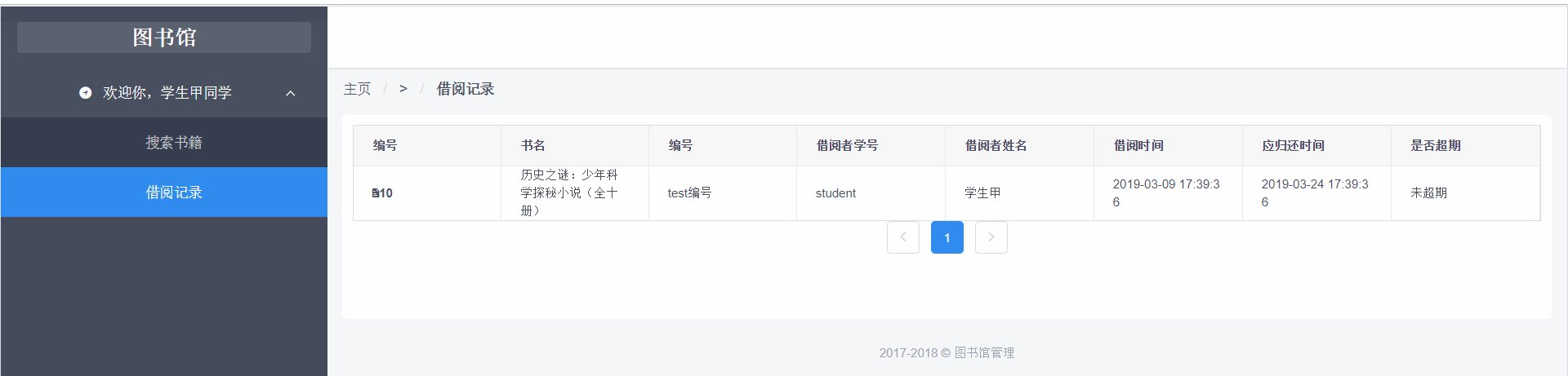Click the 是否超期 column header
Screen dimensions: 1568x376
click(1435, 145)
